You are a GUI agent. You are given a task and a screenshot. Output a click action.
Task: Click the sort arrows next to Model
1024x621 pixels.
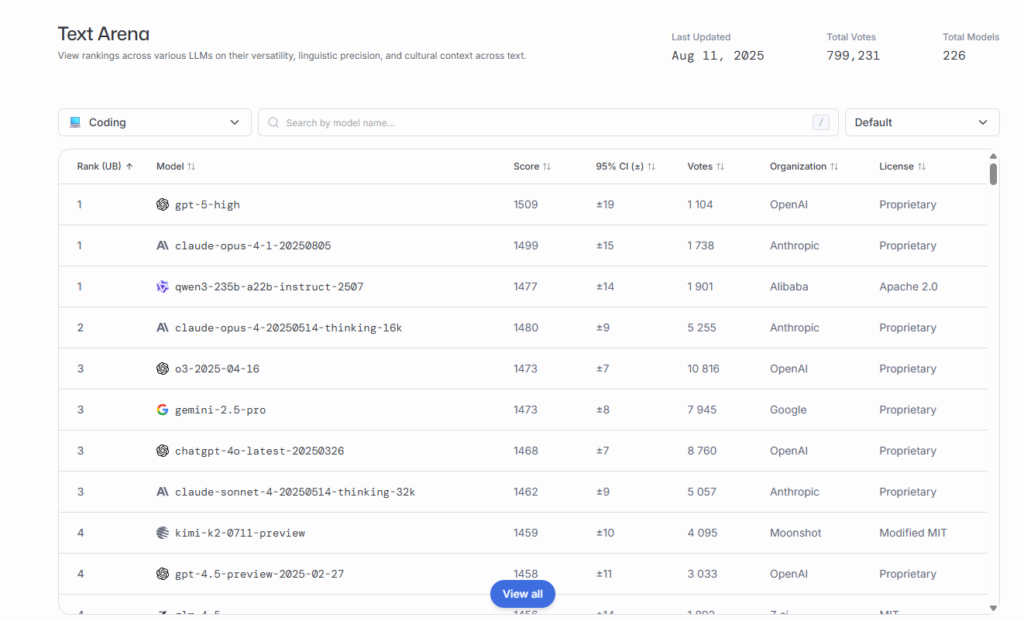click(191, 167)
